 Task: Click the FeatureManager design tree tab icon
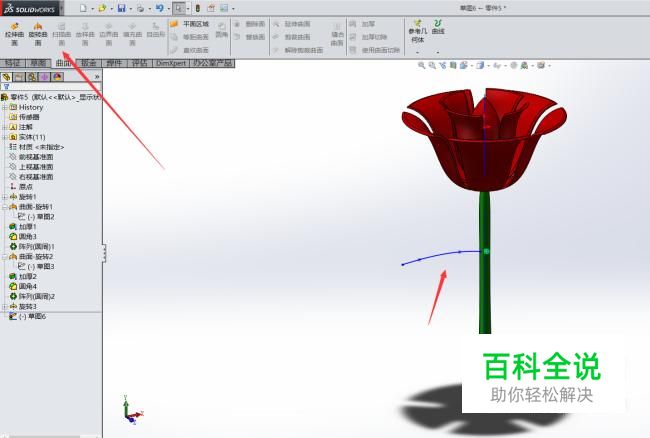pos(6,77)
